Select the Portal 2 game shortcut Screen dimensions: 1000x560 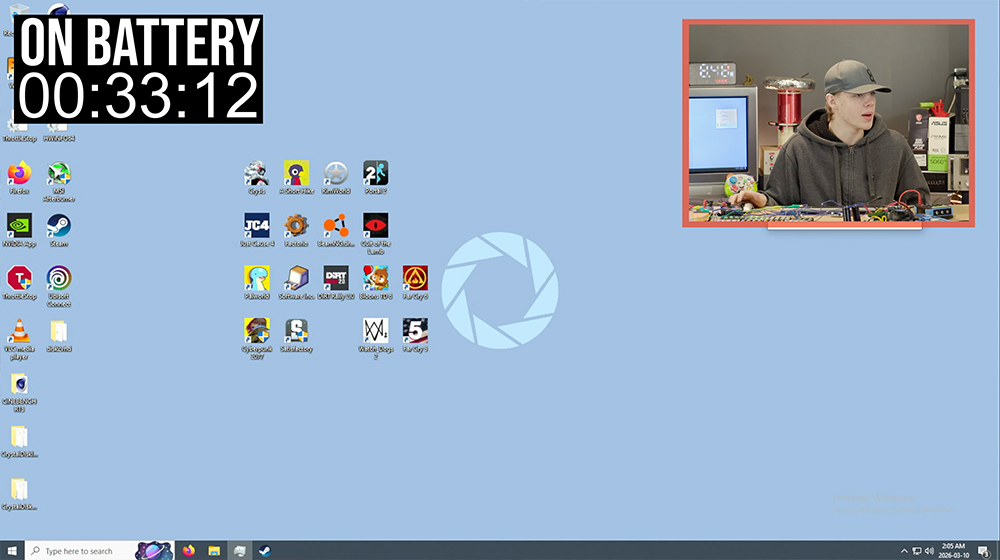tap(375, 173)
